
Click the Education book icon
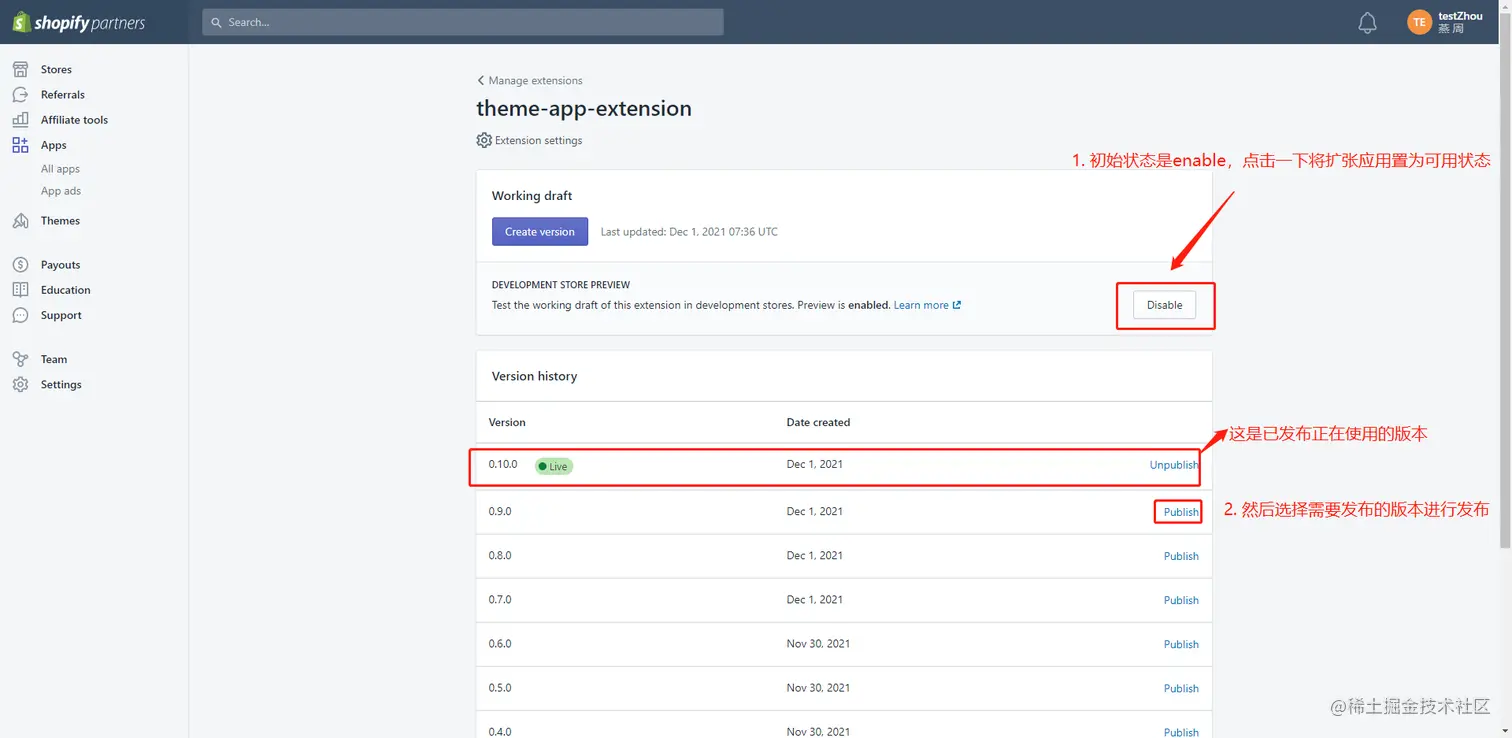pos(20,289)
